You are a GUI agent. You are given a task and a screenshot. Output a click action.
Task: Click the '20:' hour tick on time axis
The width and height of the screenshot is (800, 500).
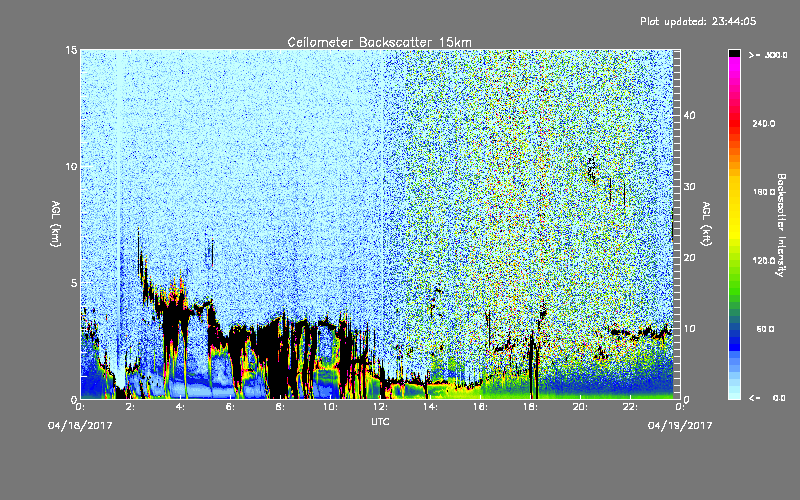580,407
